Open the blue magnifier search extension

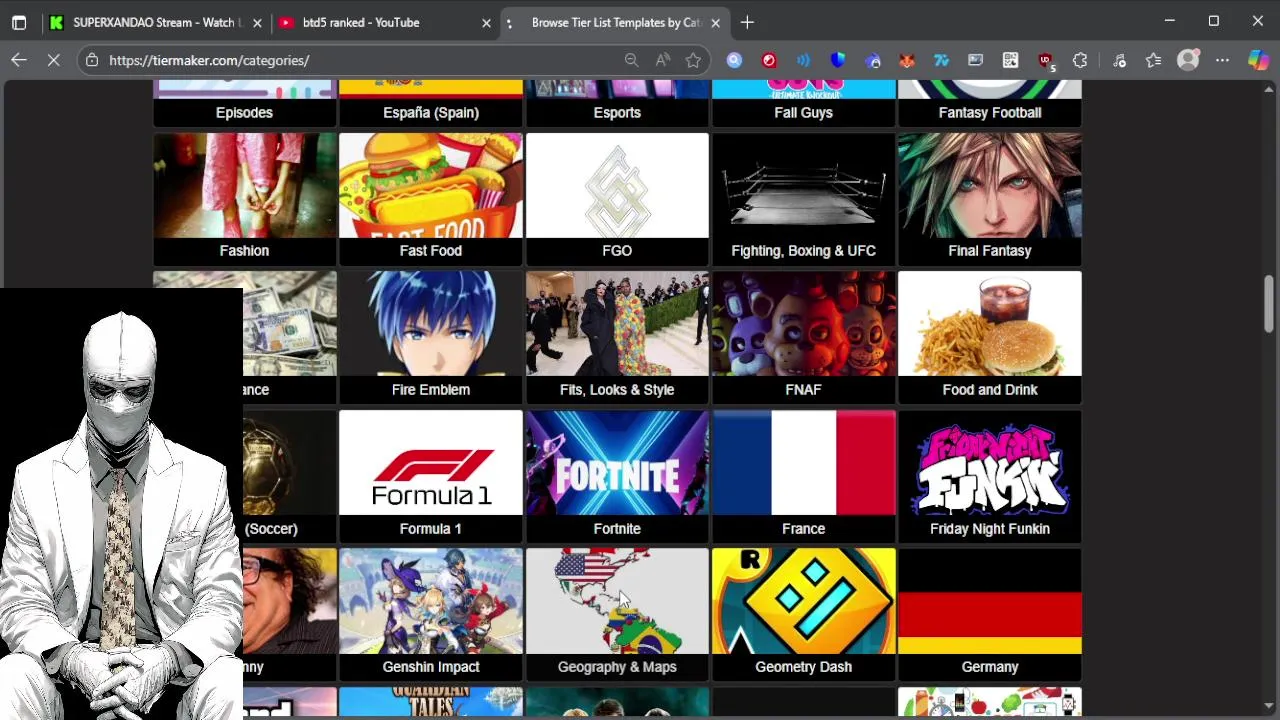point(734,60)
